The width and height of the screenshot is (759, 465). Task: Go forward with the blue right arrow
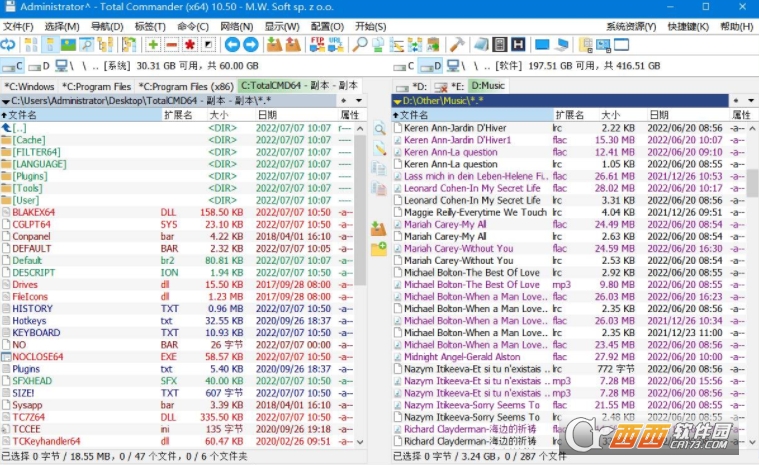[x=250, y=44]
